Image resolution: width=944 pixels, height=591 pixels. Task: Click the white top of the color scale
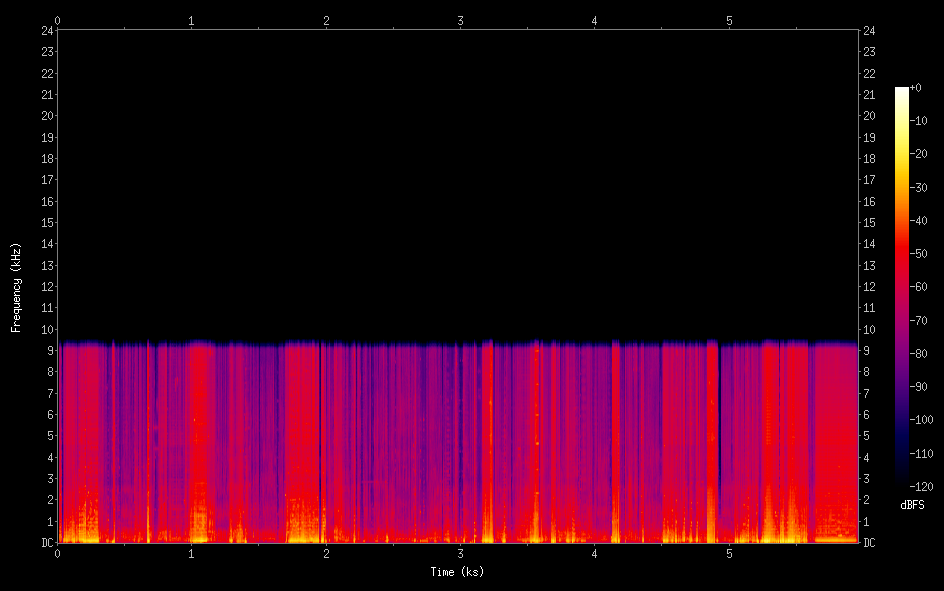click(x=902, y=91)
